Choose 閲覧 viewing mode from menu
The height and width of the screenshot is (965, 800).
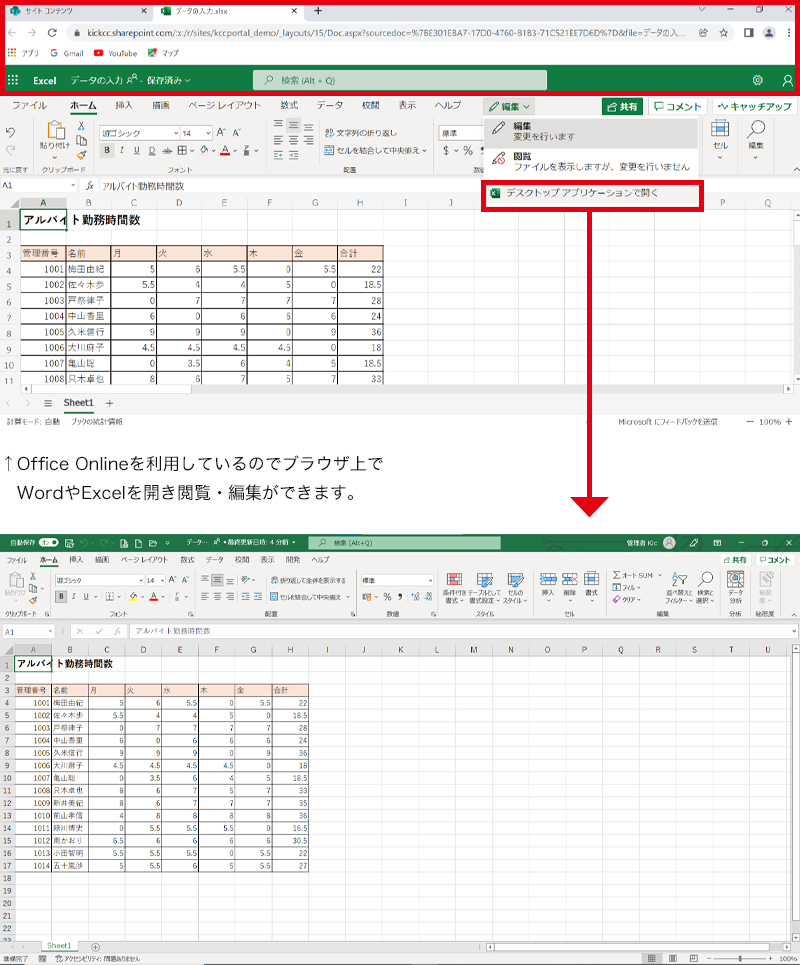point(591,161)
